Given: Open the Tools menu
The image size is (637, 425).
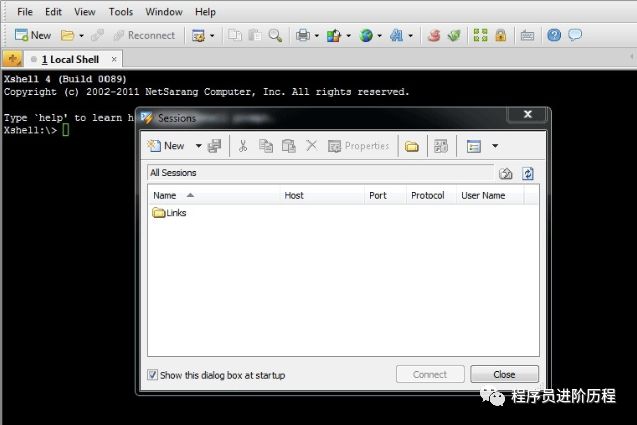Looking at the screenshot, I should 121,12.
